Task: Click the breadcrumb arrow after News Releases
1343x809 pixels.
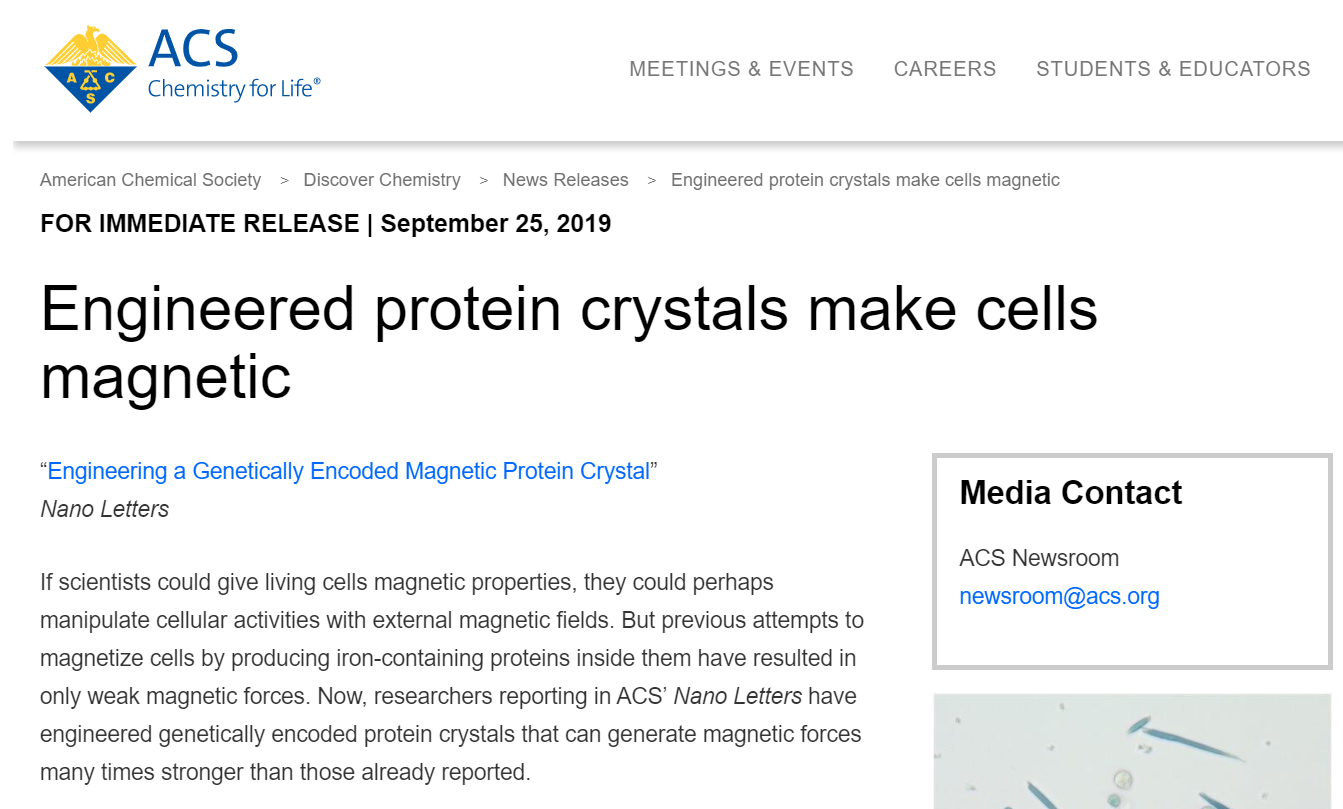Action: 651,181
